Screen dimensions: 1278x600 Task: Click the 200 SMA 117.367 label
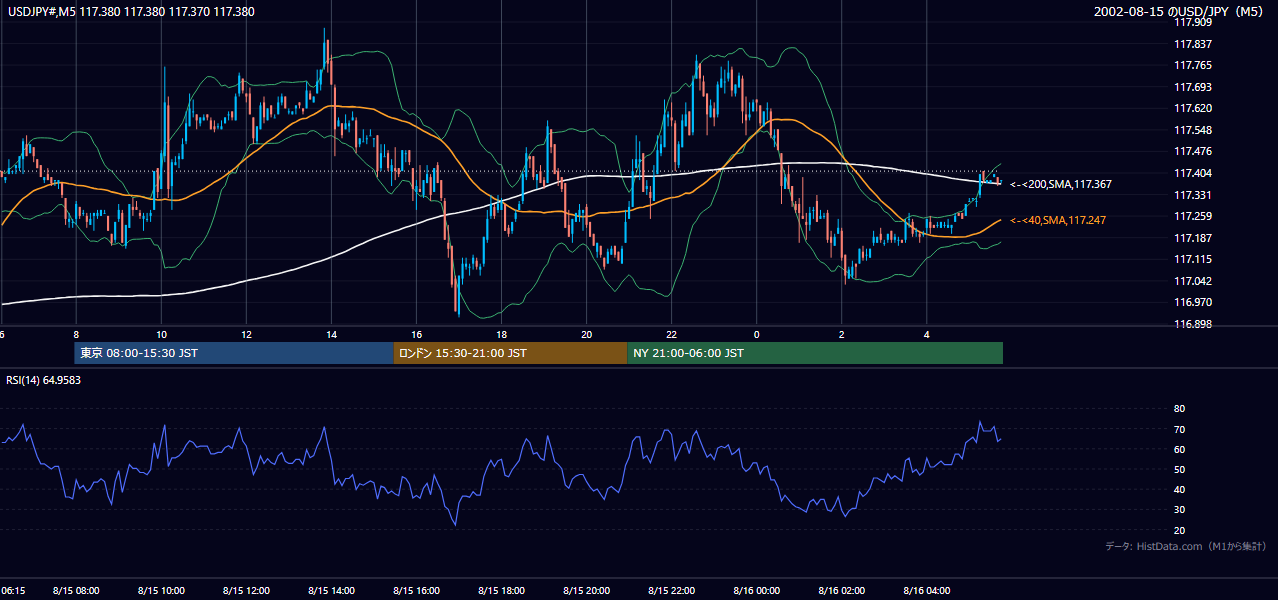click(x=1061, y=184)
